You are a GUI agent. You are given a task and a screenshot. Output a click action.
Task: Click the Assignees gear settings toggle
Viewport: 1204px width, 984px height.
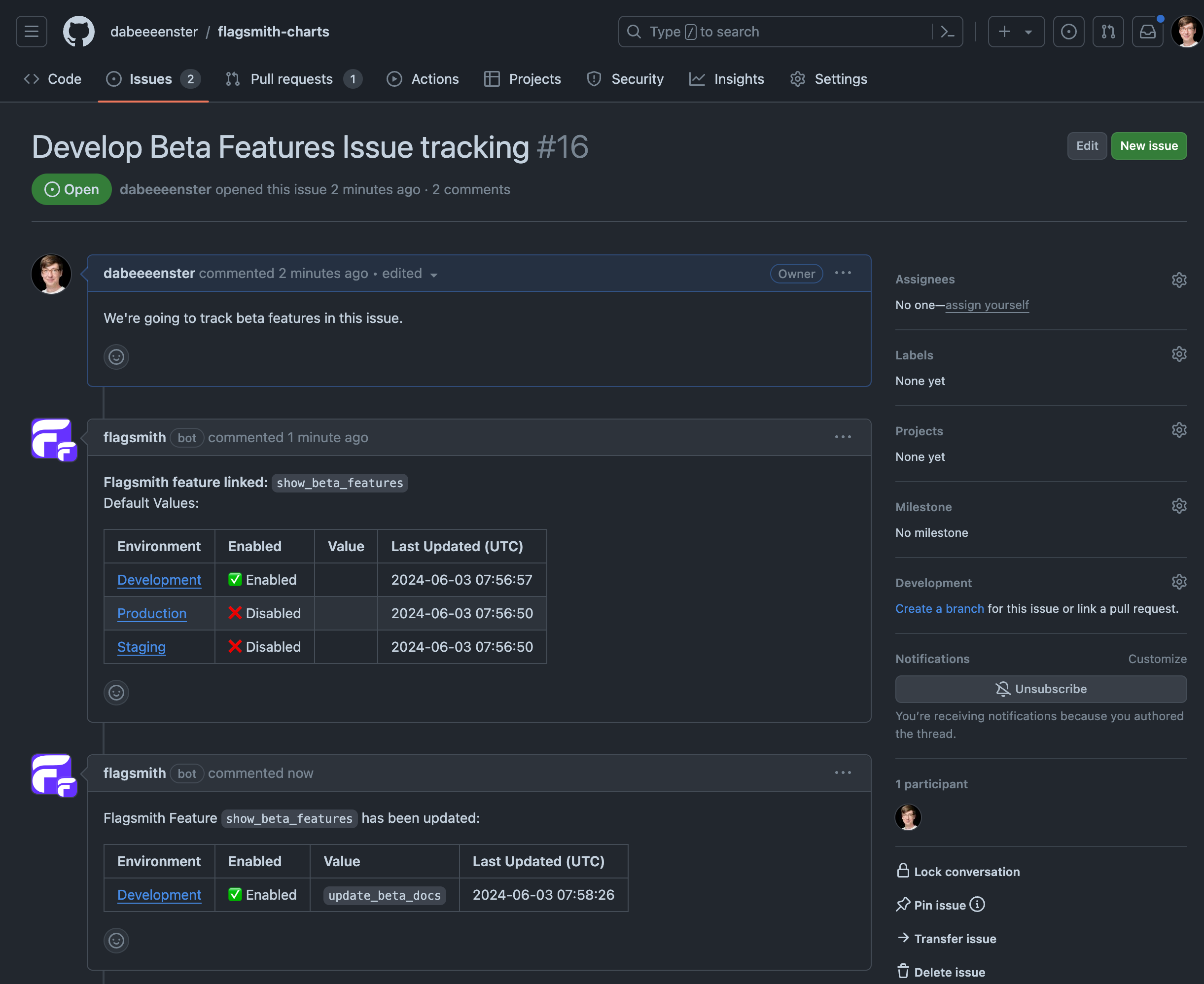pyautogui.click(x=1179, y=278)
